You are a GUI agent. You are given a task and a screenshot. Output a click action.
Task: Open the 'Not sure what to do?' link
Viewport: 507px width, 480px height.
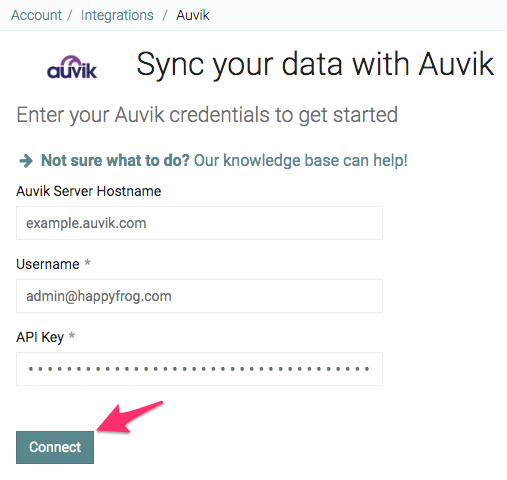click(x=115, y=160)
